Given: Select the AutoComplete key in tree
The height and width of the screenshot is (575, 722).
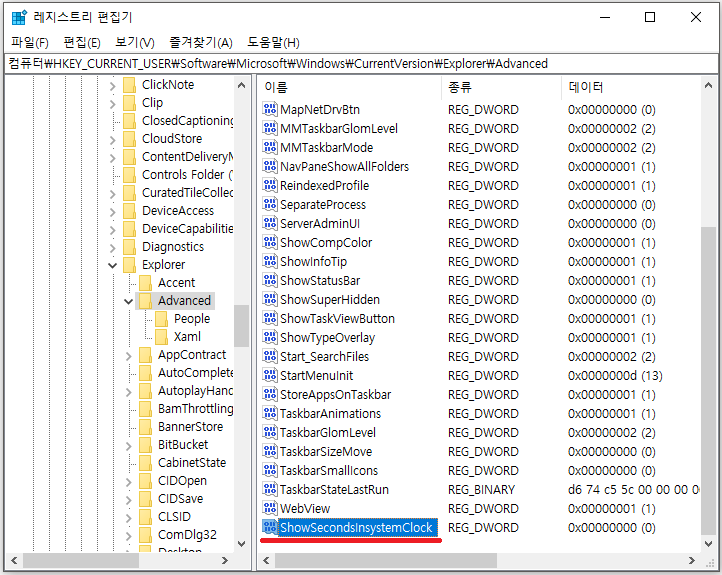Looking at the screenshot, I should (195, 372).
